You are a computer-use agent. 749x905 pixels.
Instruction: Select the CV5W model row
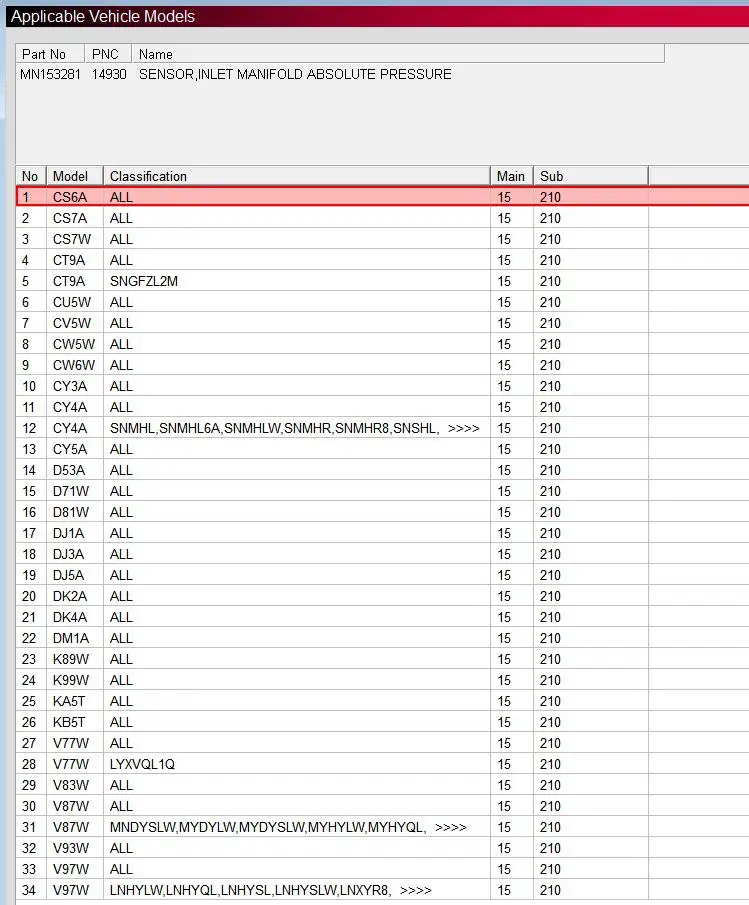point(383,323)
